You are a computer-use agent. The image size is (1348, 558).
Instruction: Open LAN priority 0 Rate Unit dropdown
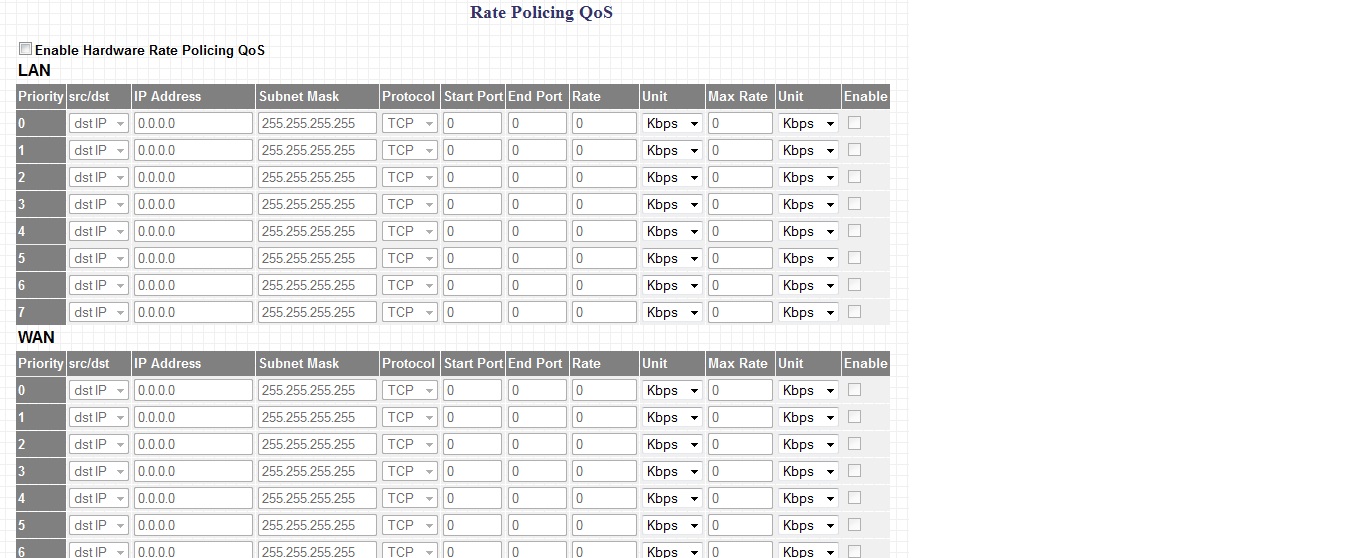(x=672, y=123)
